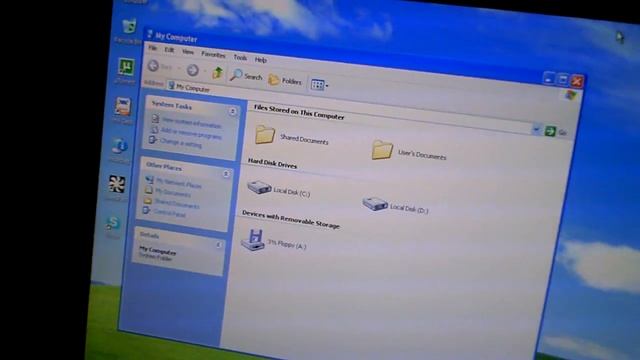Screen dimensions: 640x360
Task: Open the File menu
Action: 153,48
